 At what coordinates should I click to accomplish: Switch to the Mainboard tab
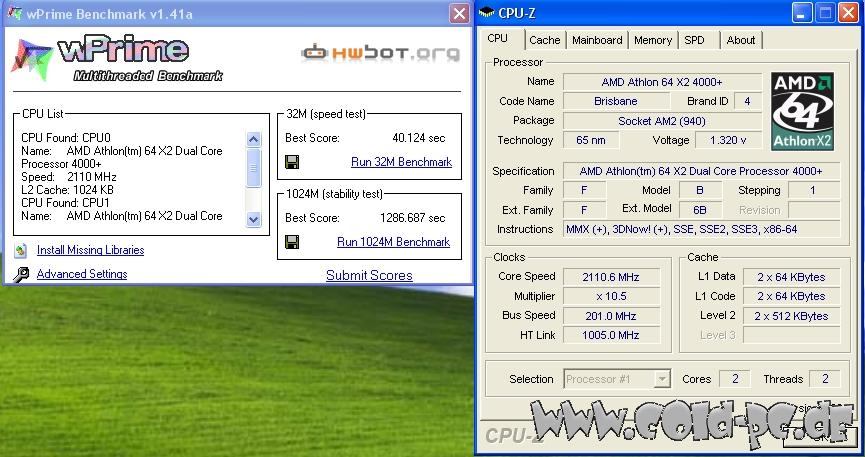click(x=597, y=40)
